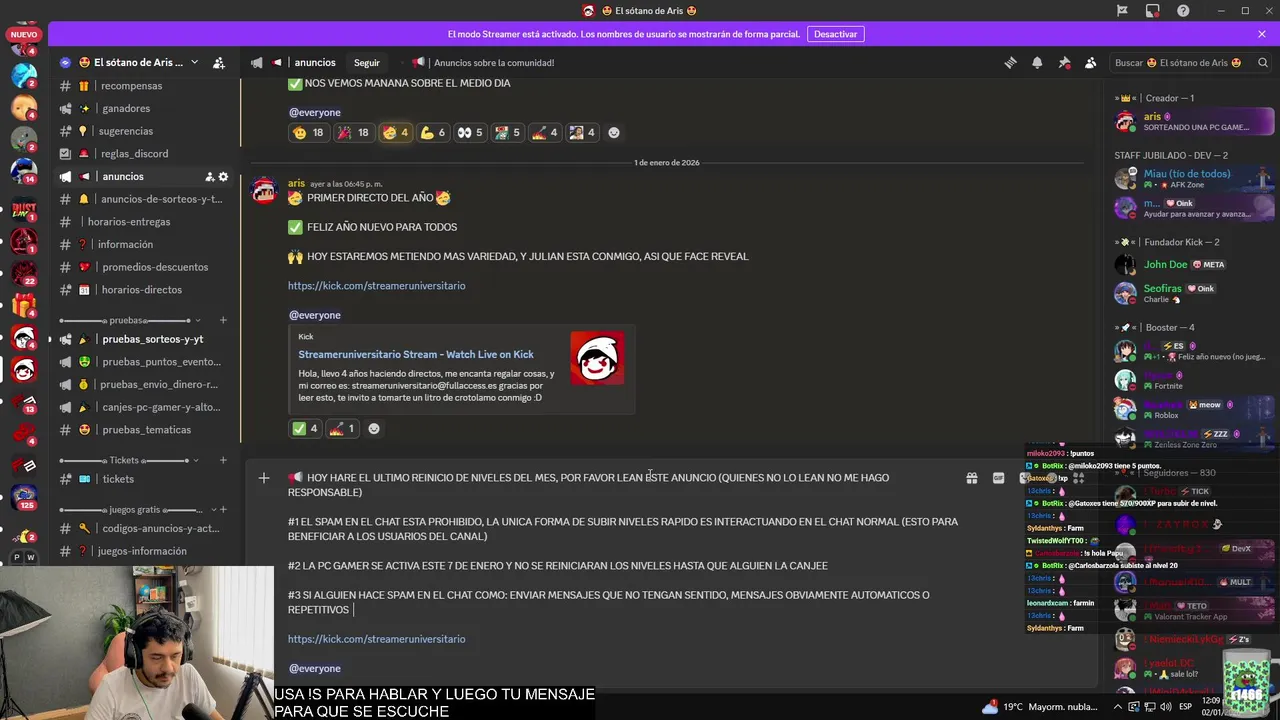Add reaction to the PRIMER DIRECTO message
Screen dimensions: 1280x720
click(x=374, y=428)
